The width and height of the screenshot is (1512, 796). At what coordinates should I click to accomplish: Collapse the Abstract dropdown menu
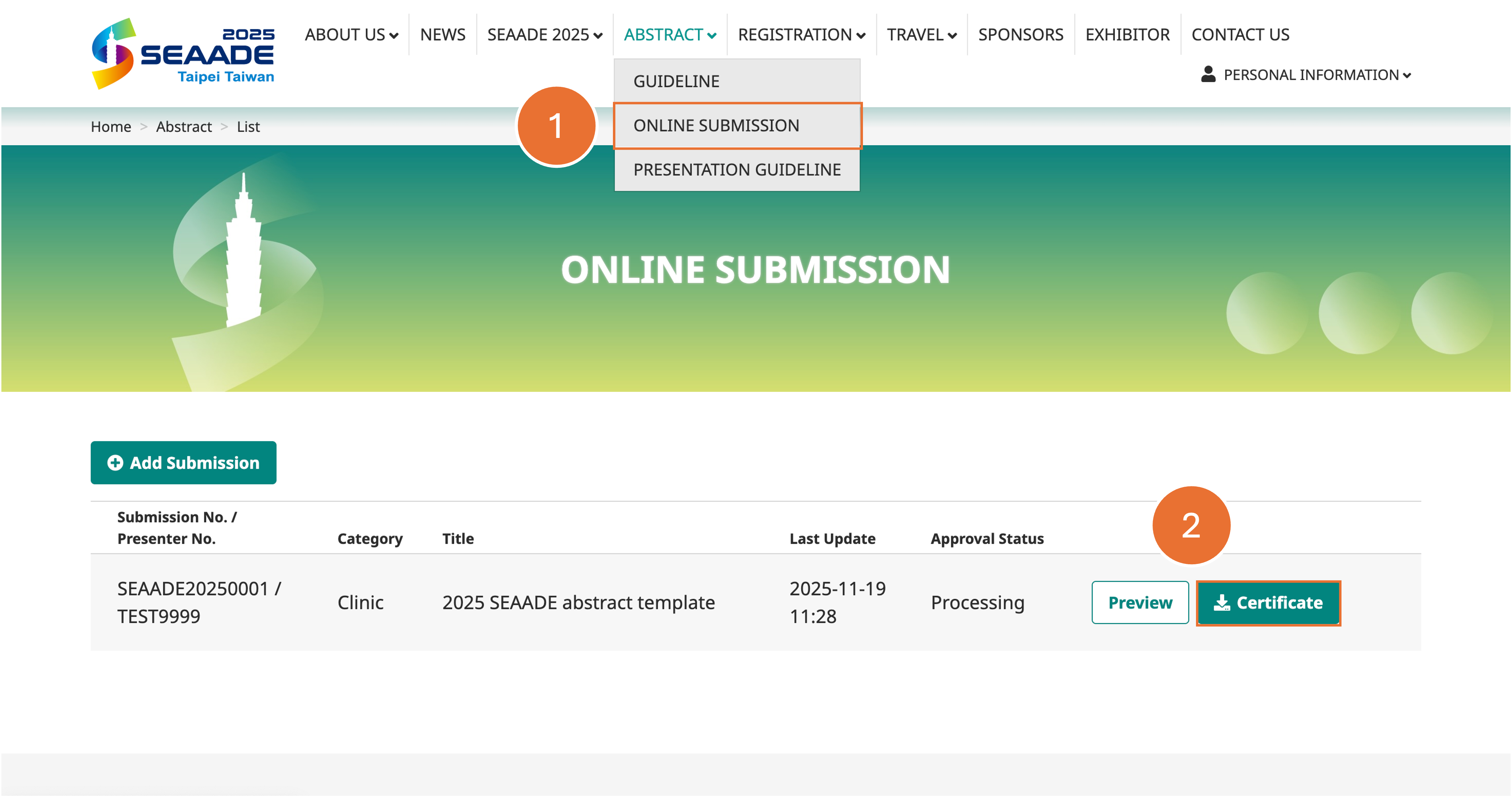pyautogui.click(x=670, y=35)
